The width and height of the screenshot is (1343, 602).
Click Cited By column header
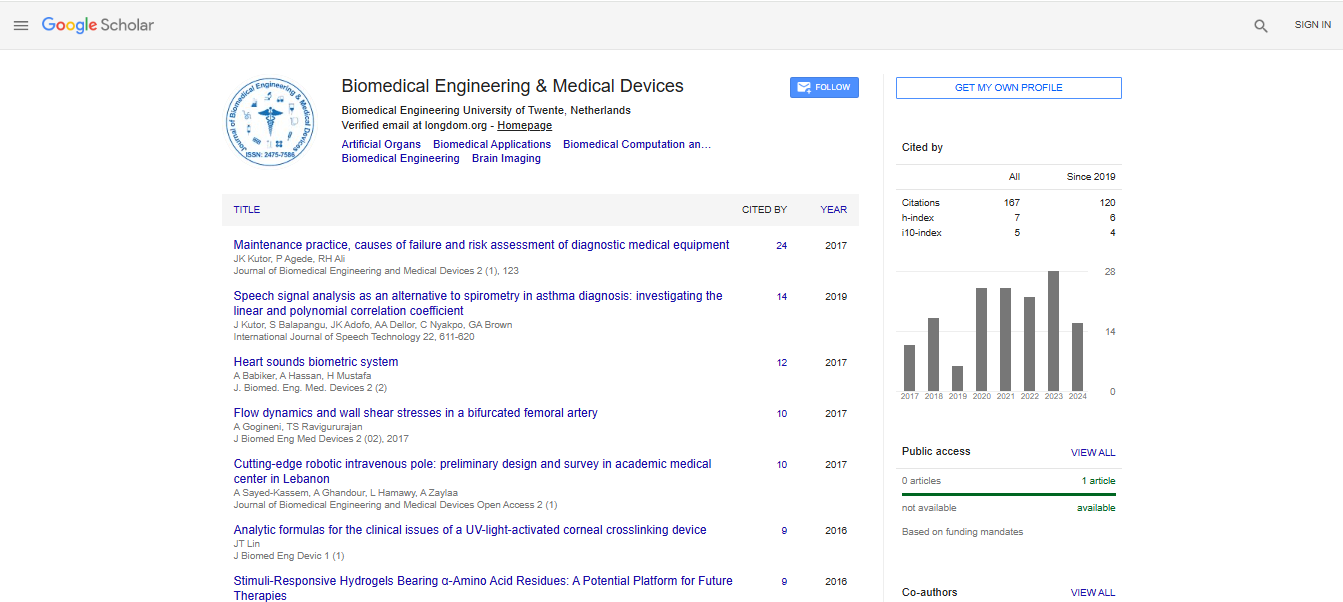(764, 210)
